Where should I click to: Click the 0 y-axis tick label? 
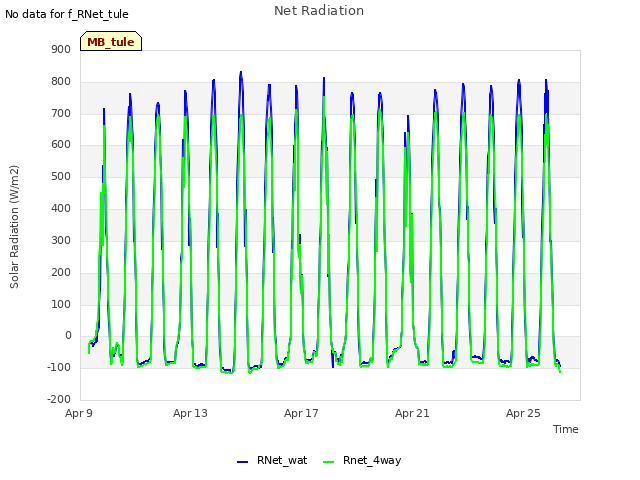[x=68, y=336]
